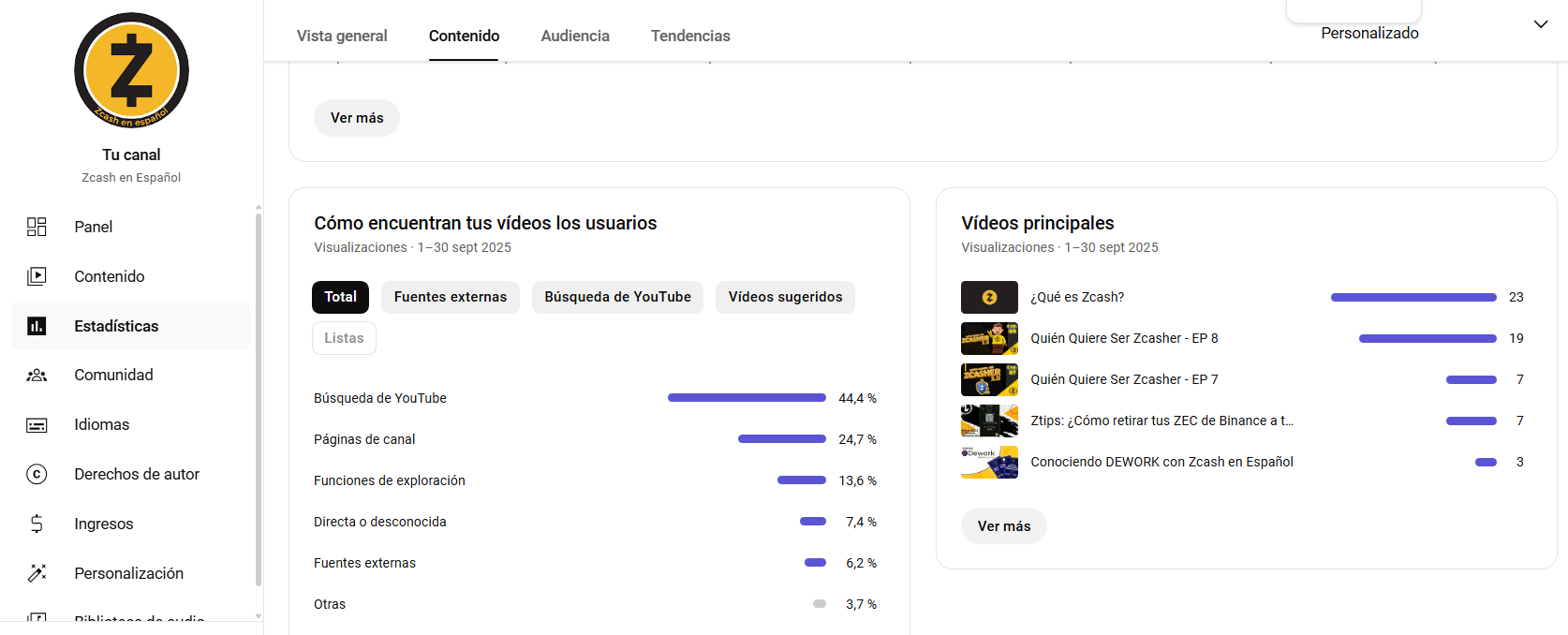Viewport: 1568px width, 635px height.
Task: Click the Fuentes externas row label in list
Action: point(364,563)
